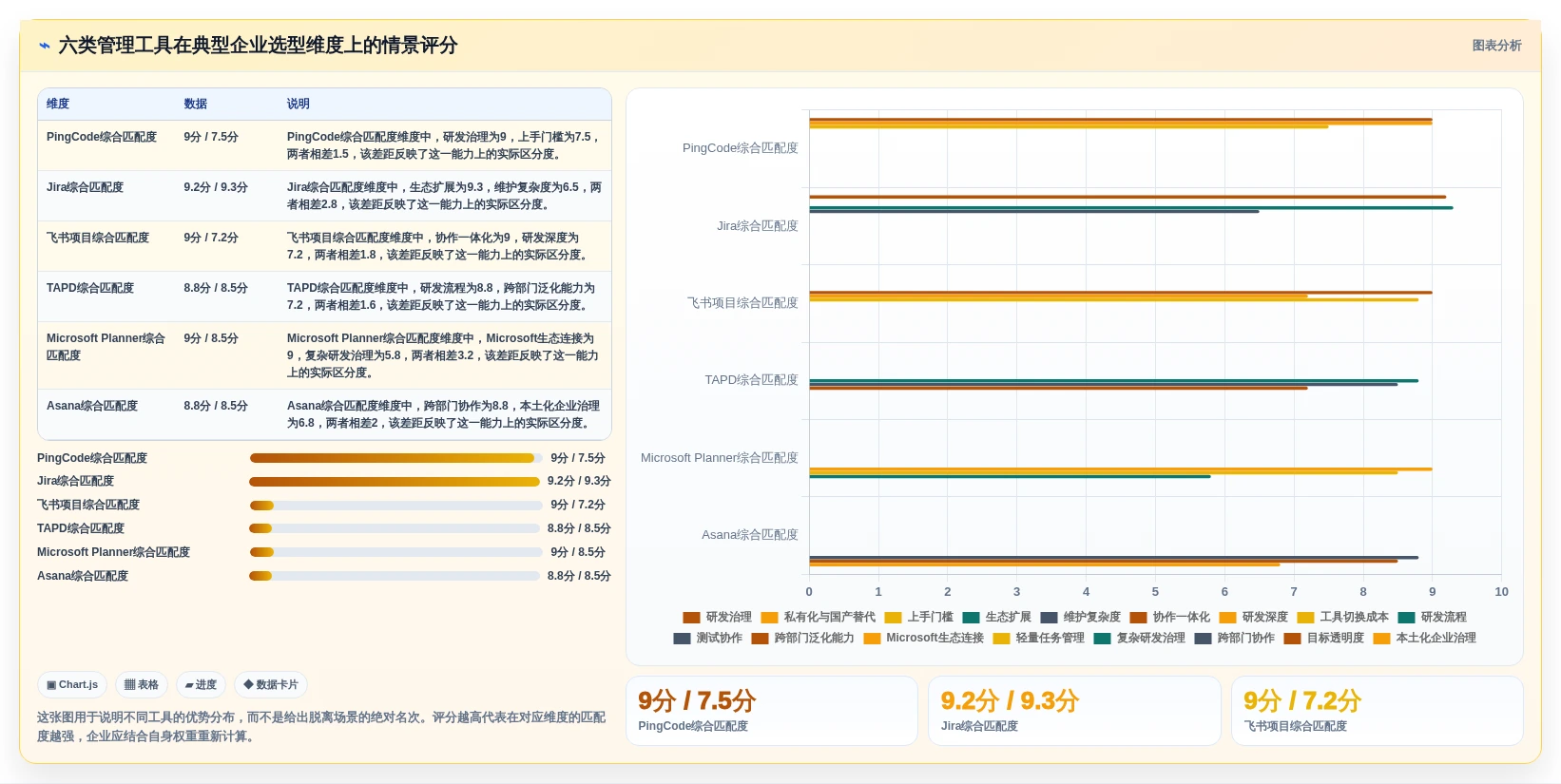Click the chart title 六类管理工具在典型企业选型维度上的情景评分

258,46
